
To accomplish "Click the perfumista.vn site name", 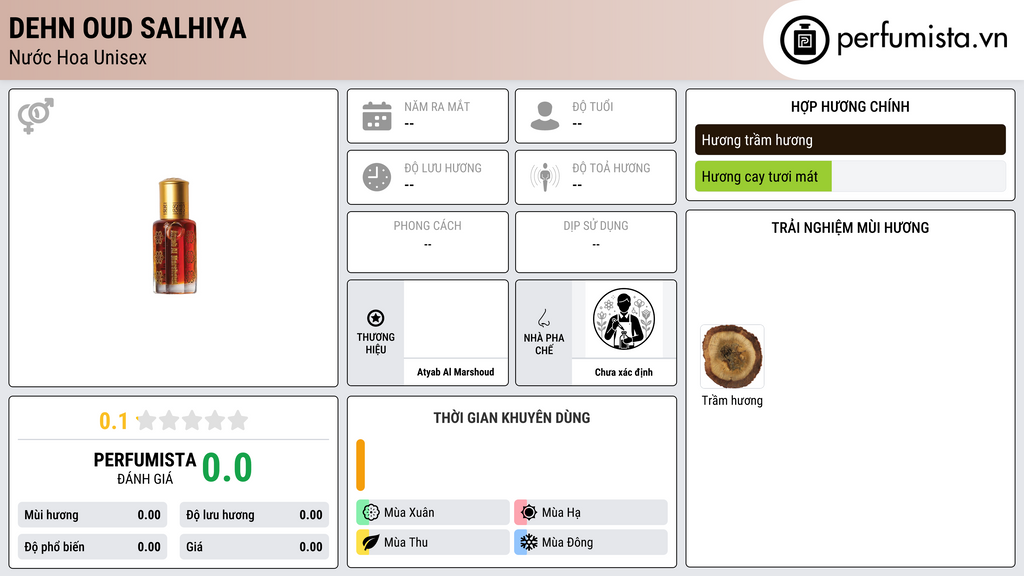I will (922, 39).
